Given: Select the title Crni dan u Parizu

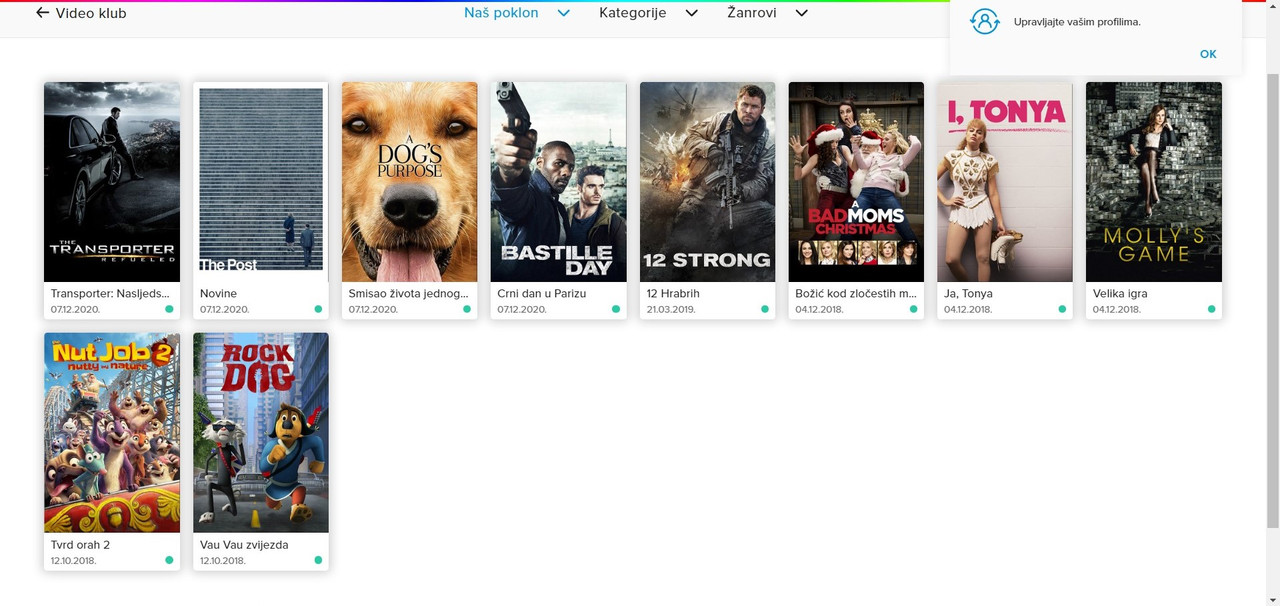Looking at the screenshot, I should pos(541,294).
